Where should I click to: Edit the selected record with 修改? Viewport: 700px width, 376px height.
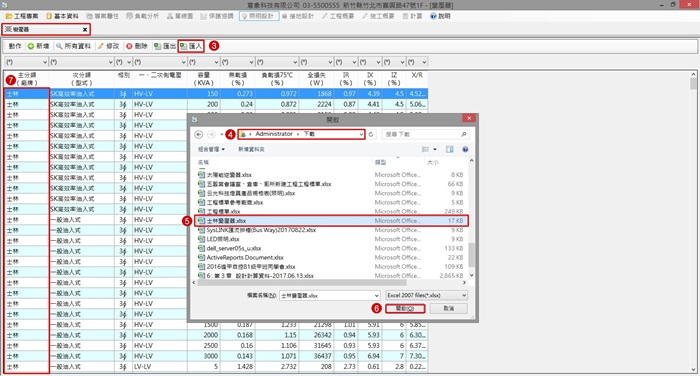[108, 46]
